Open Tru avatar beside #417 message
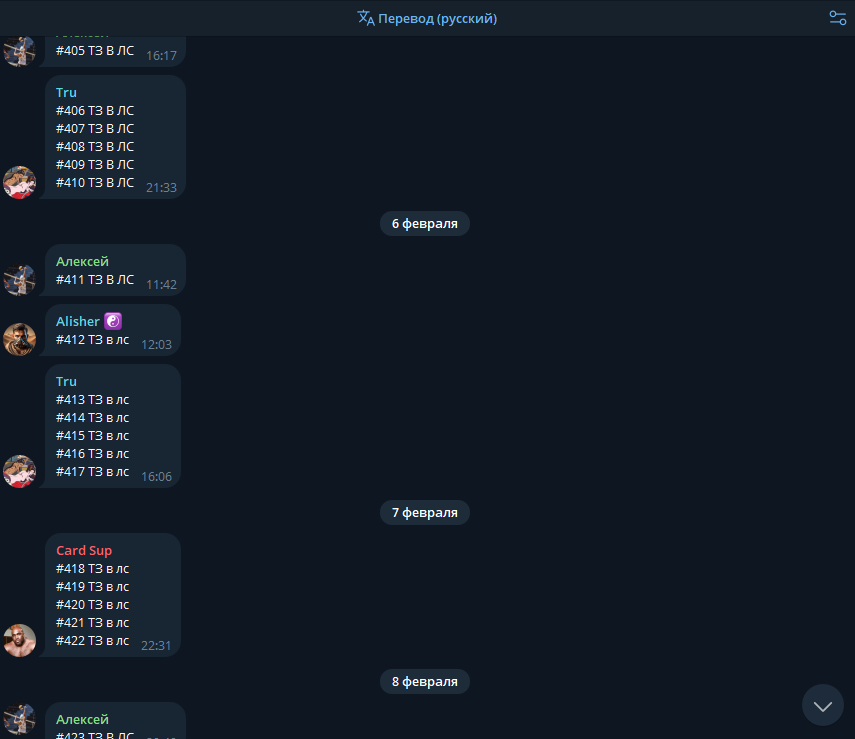 click(20, 471)
